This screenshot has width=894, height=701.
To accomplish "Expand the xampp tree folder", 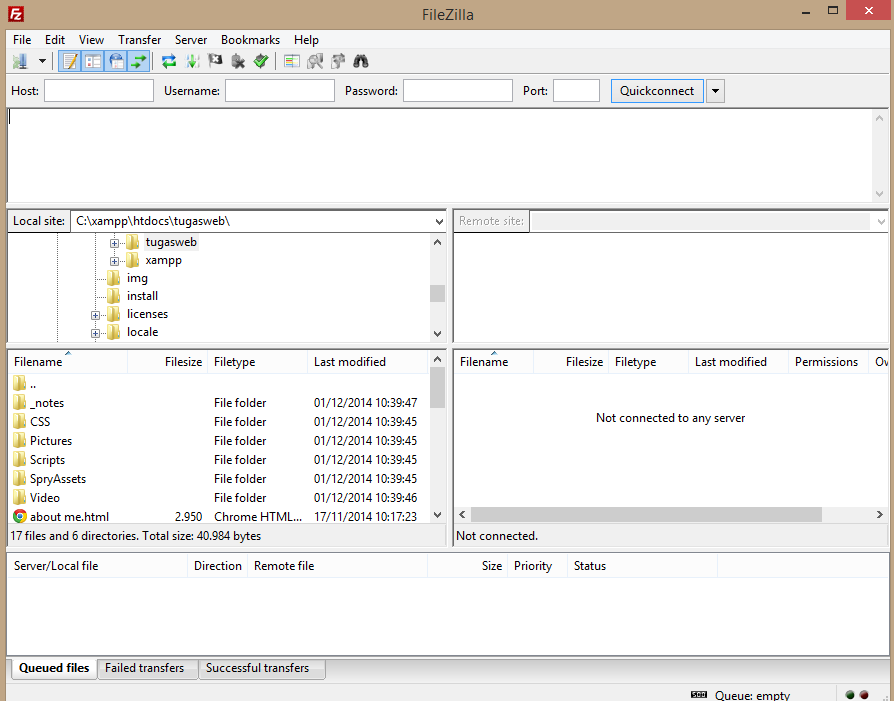I will click(x=114, y=261).
